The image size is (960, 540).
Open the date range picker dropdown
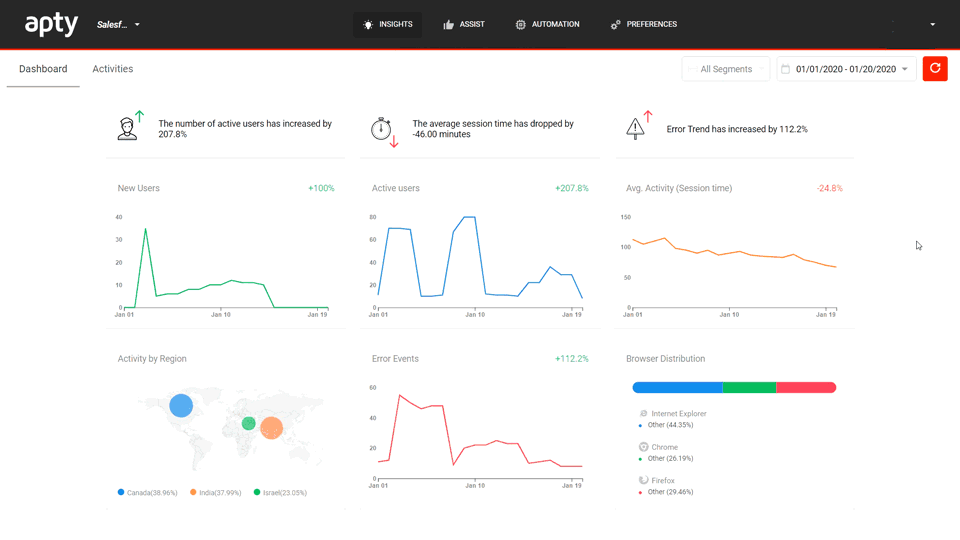[846, 69]
